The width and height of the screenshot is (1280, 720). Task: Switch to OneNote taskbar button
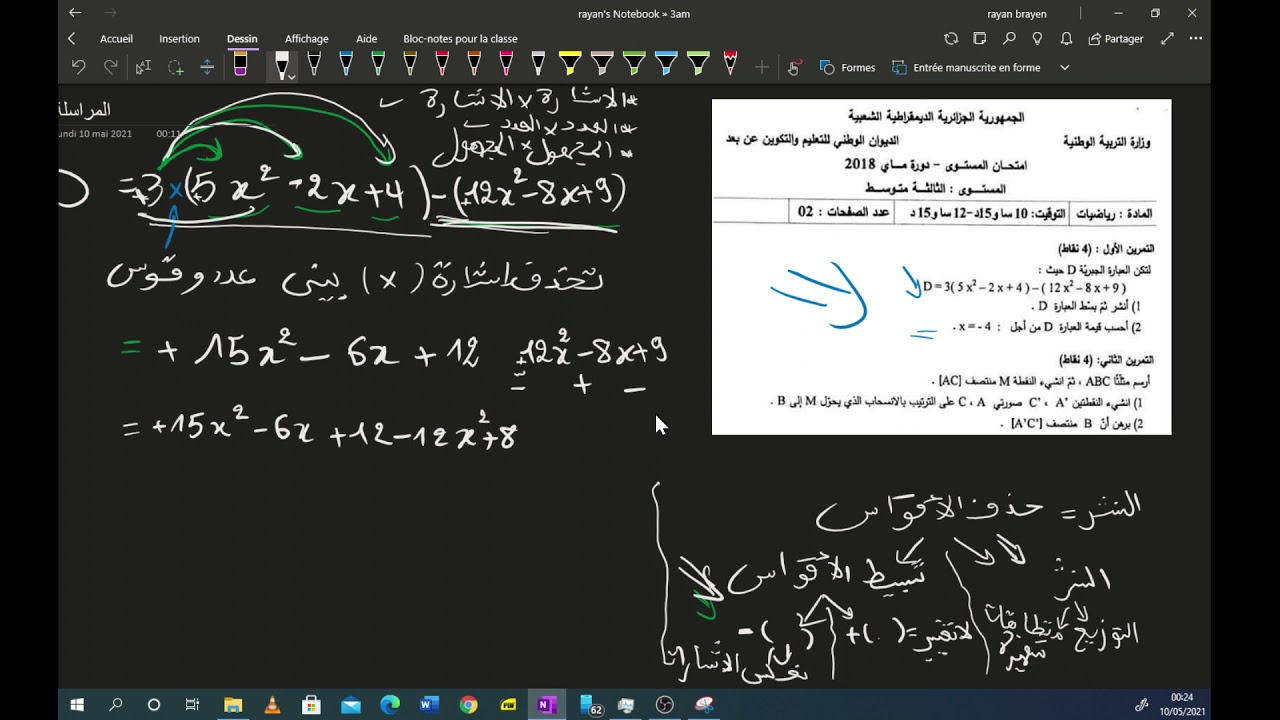pos(546,705)
